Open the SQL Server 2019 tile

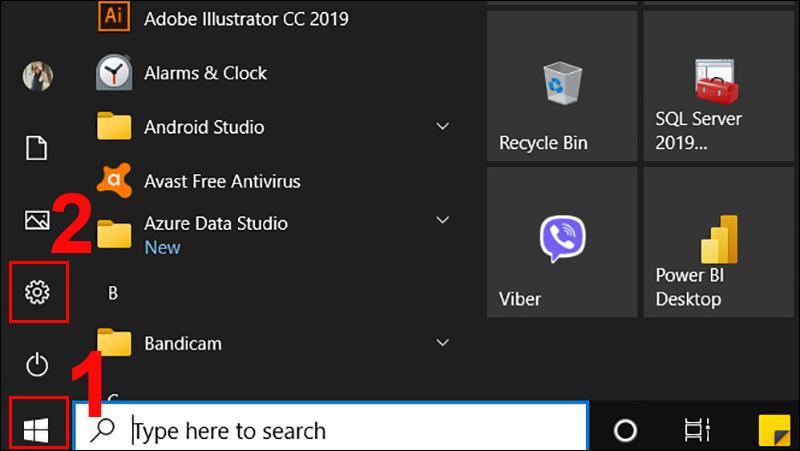pos(720,86)
